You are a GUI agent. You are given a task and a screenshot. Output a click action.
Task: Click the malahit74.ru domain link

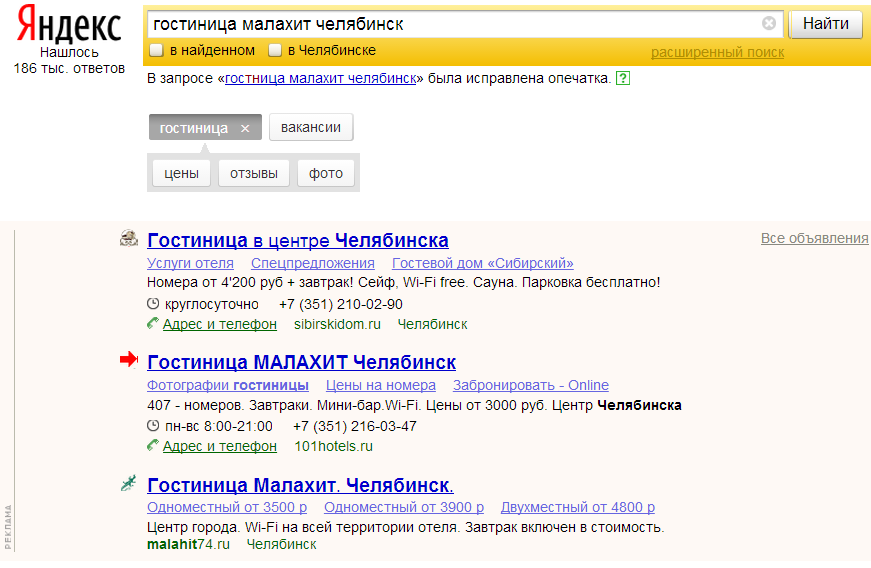click(x=188, y=545)
